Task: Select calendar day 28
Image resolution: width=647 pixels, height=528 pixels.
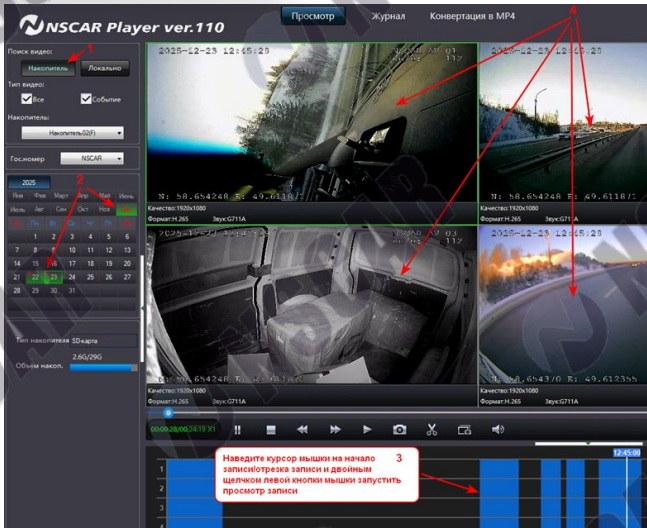Action: pos(17,290)
